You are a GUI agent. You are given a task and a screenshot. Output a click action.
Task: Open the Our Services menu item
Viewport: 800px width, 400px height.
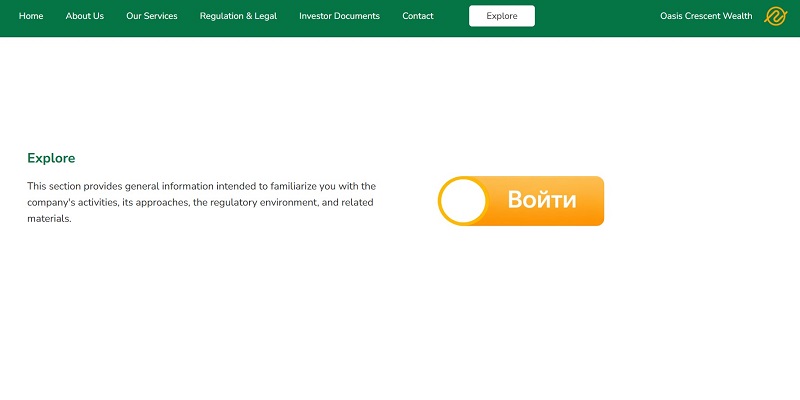(x=152, y=16)
